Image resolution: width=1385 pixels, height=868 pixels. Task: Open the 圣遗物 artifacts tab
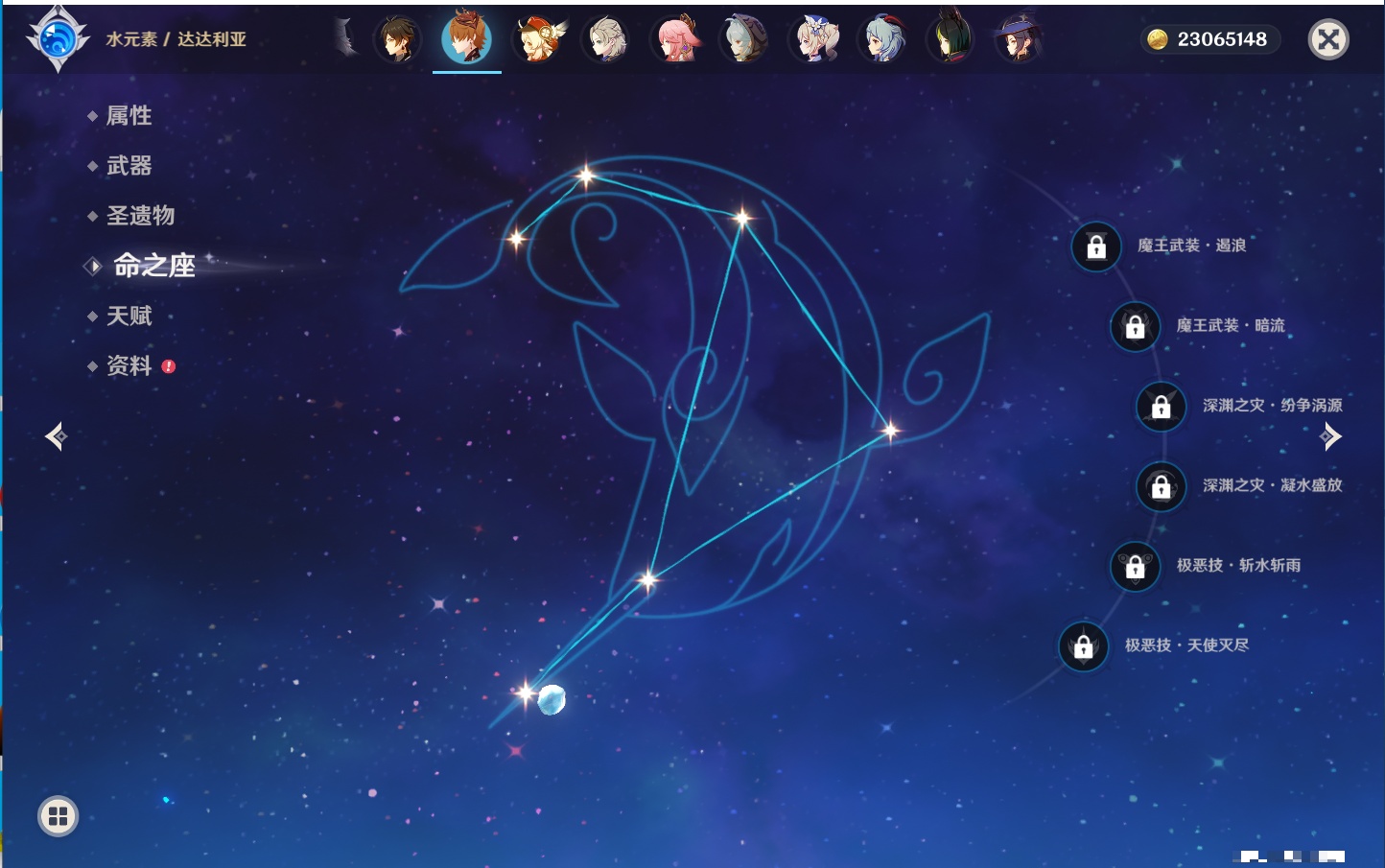tap(140, 216)
